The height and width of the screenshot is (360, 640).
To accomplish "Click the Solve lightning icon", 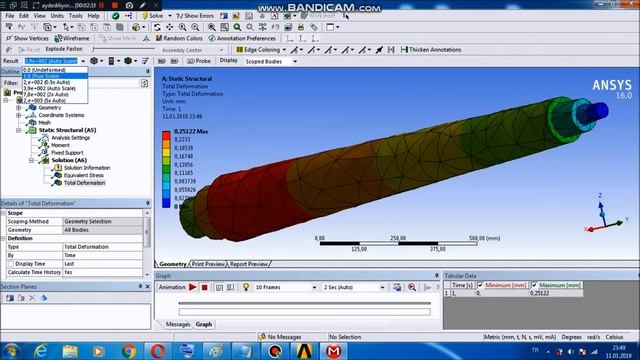I will [x=145, y=16].
